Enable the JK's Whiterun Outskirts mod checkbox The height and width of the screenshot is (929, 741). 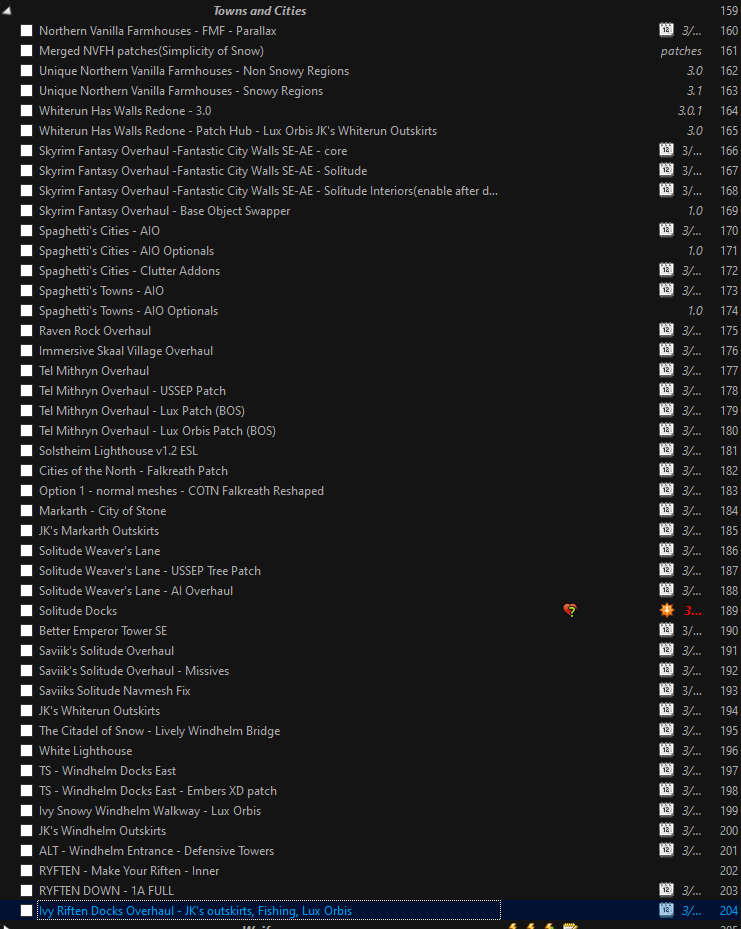(x=27, y=711)
